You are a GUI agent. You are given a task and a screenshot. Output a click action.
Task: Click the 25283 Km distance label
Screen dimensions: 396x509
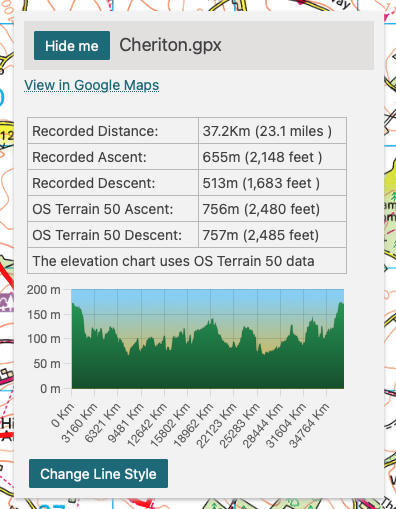click(x=240, y=425)
